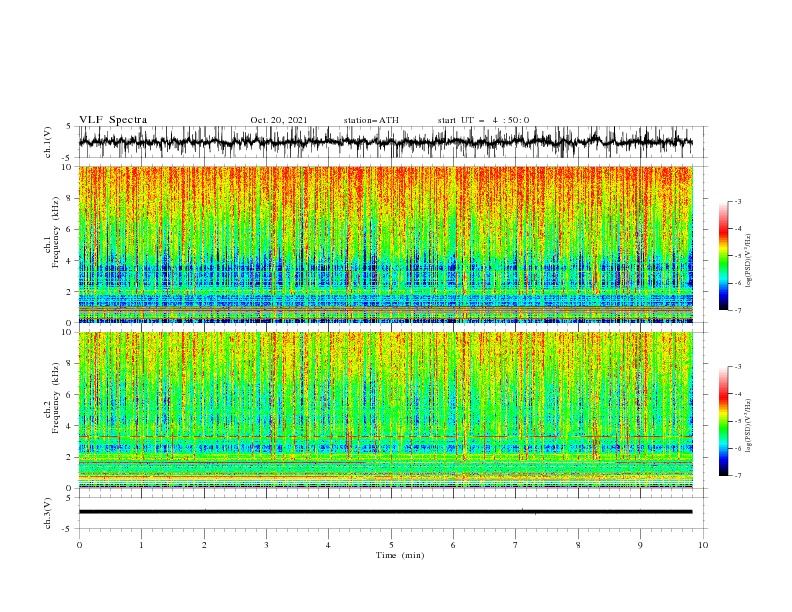792x612 pixels.
Task: Click the upper PSD color scale bar
Action: click(723, 256)
